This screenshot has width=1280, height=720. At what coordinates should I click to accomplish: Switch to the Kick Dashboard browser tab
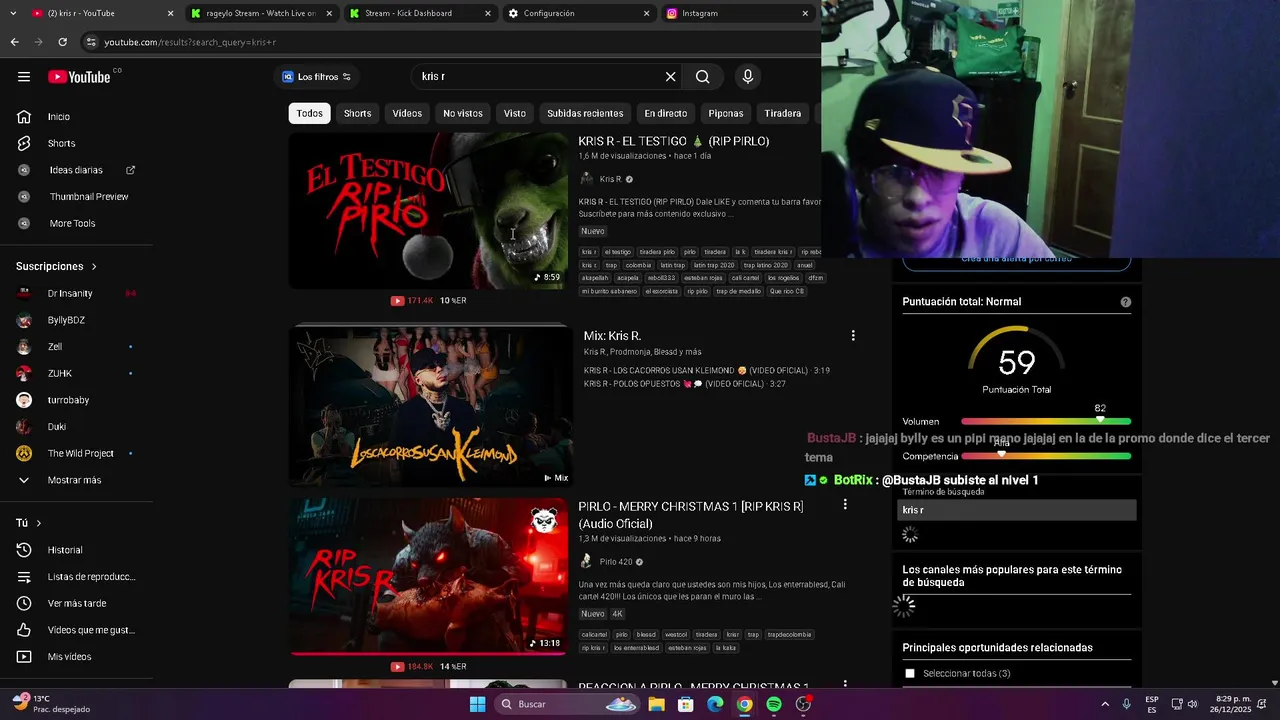point(418,13)
